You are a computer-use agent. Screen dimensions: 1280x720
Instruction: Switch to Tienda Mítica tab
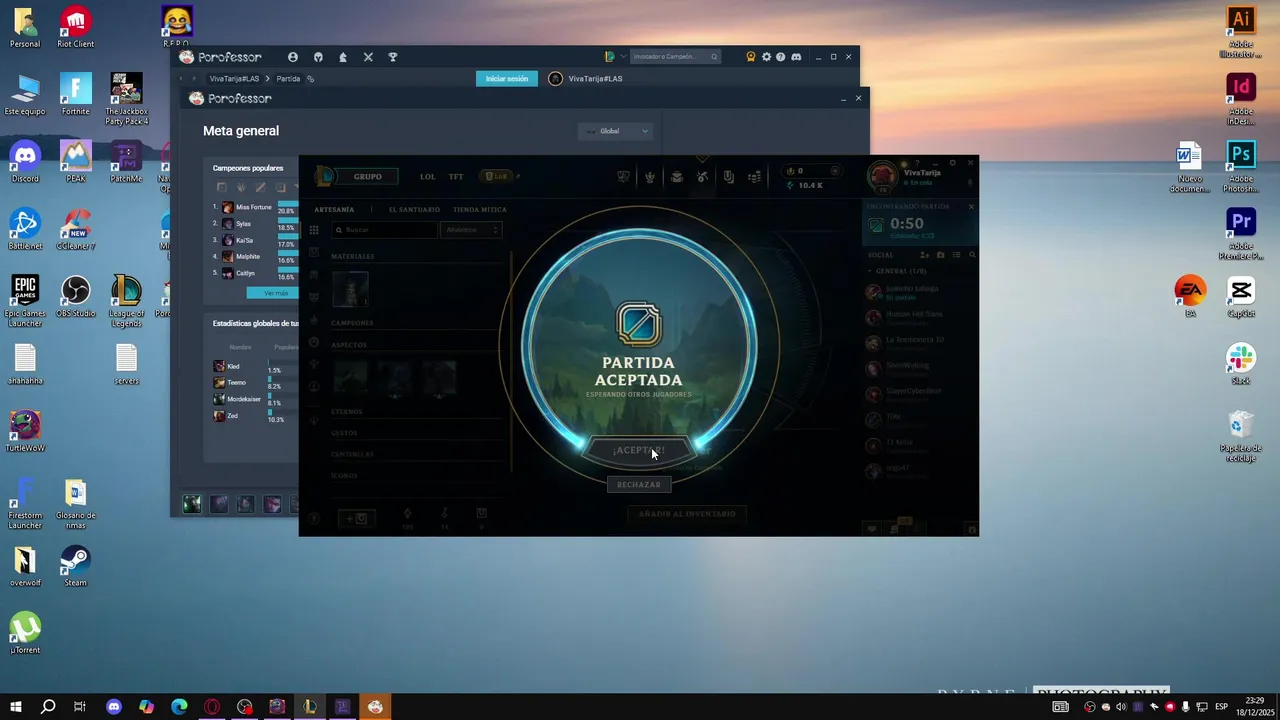480,210
